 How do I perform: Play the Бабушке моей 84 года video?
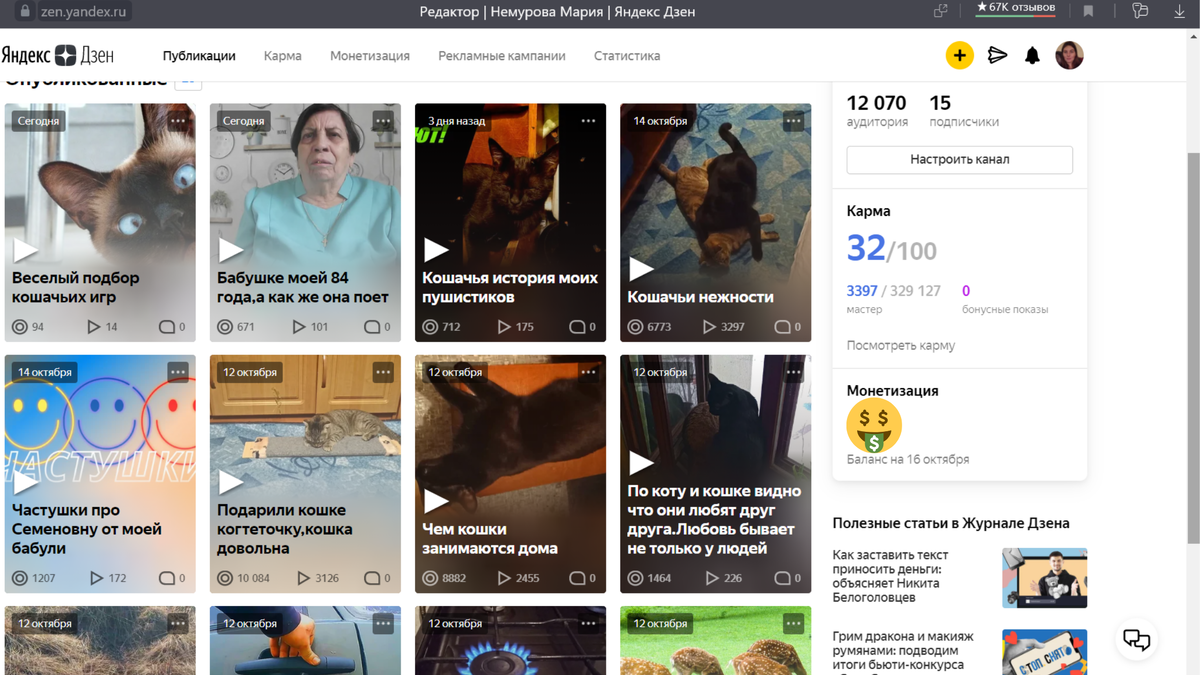coord(230,250)
